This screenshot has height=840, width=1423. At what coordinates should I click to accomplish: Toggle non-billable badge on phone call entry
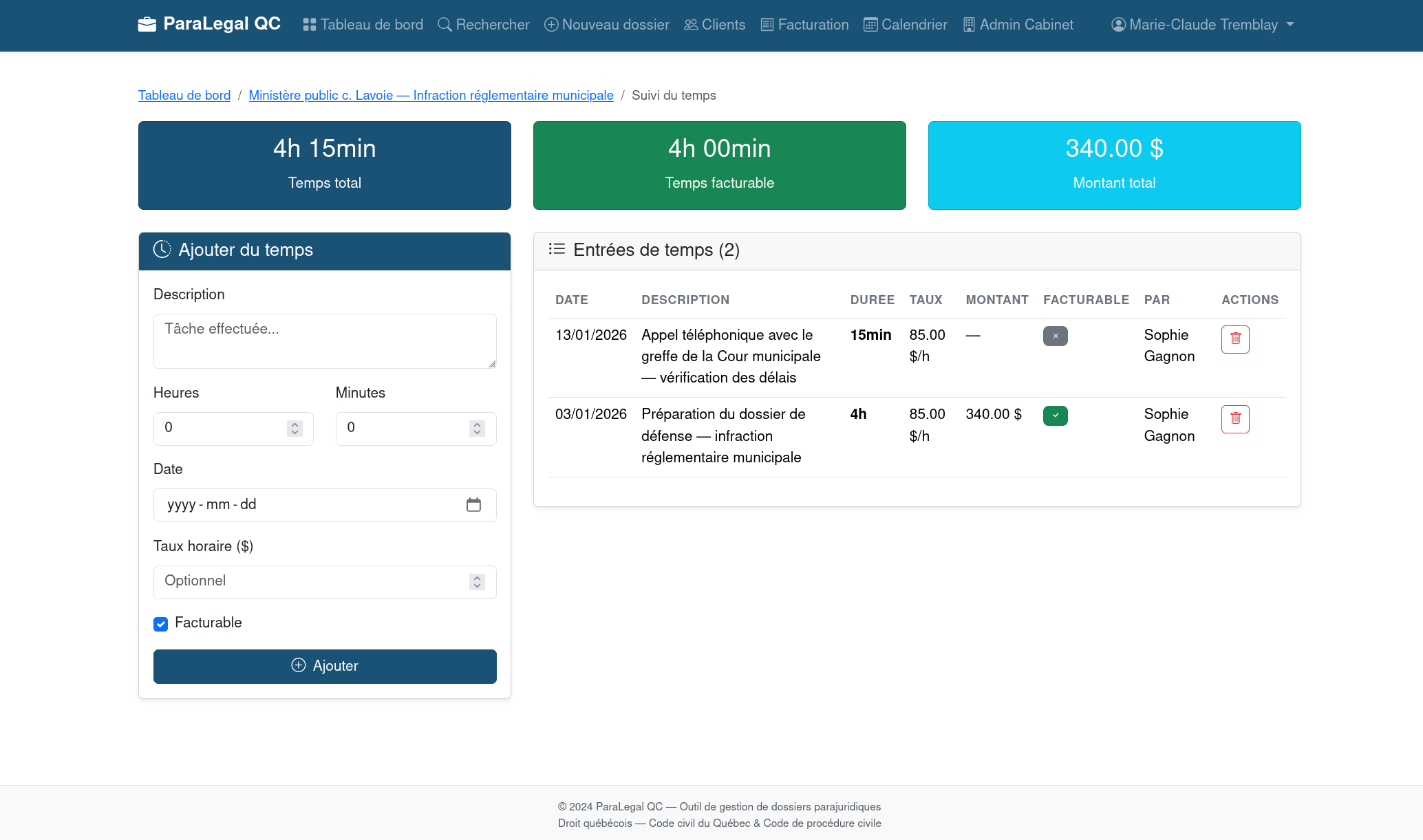click(1055, 336)
